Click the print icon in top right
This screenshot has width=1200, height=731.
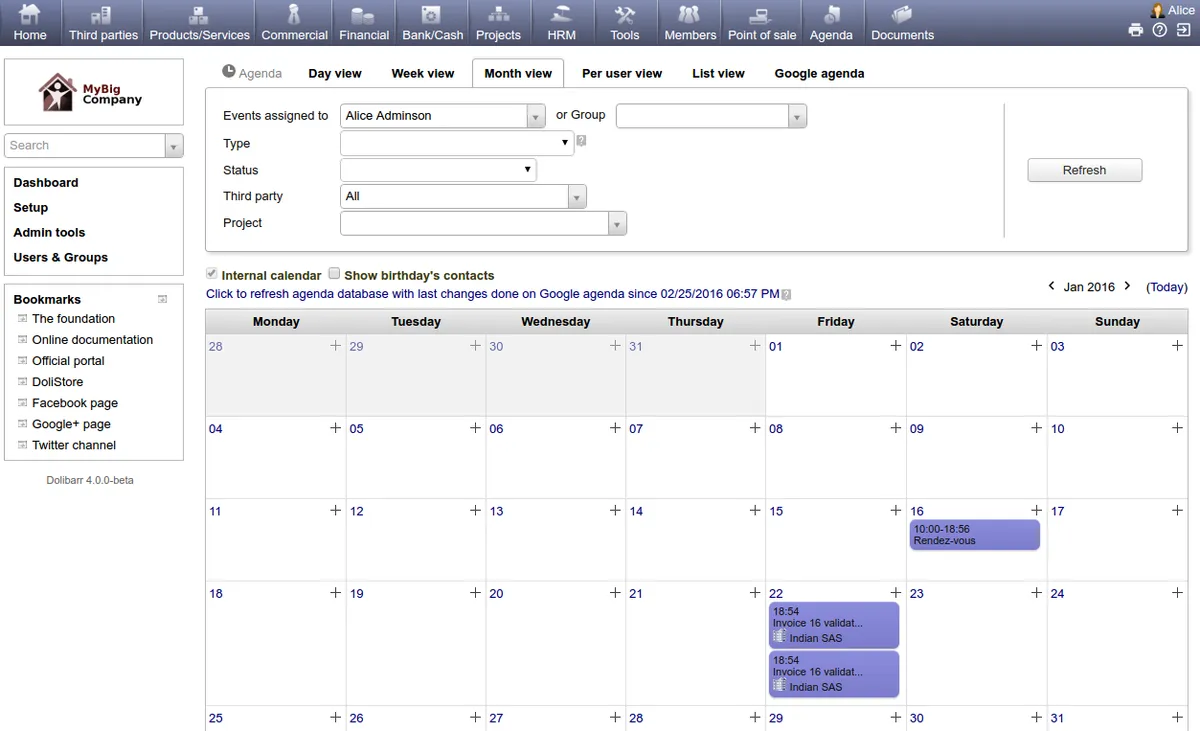pyautogui.click(x=1136, y=30)
